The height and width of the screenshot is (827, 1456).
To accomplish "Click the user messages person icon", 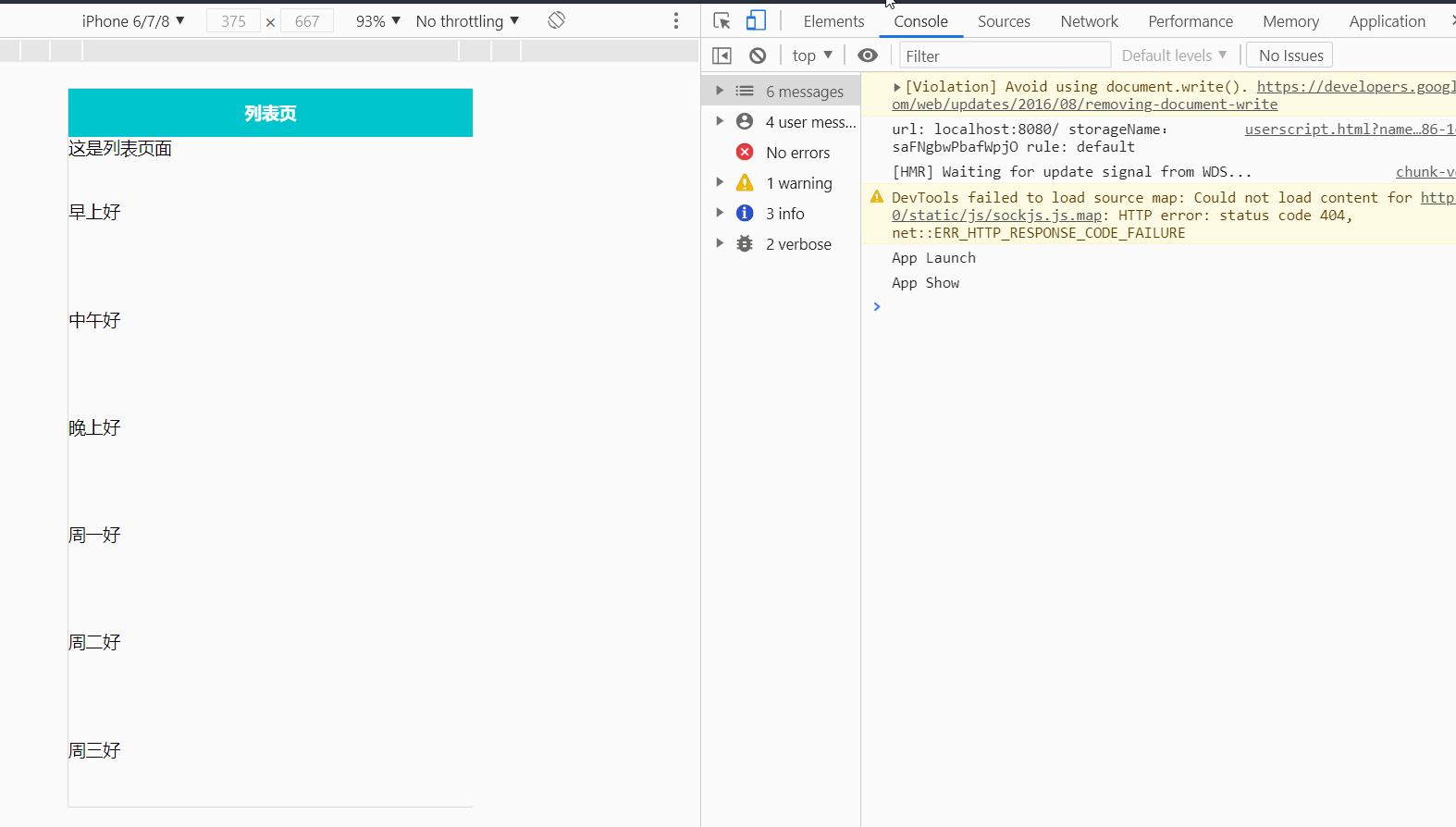I will (x=745, y=121).
